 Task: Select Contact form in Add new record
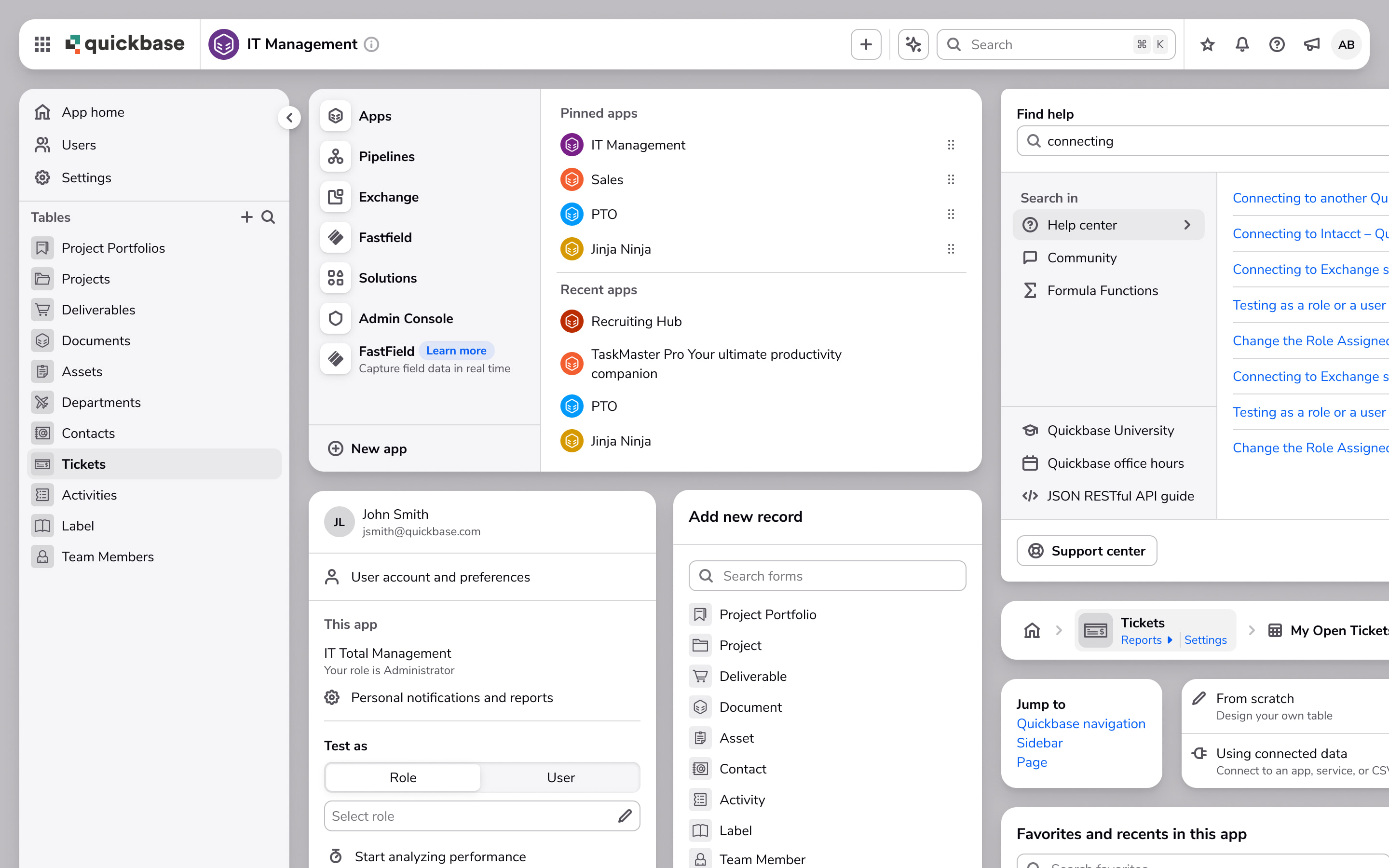coord(827,769)
